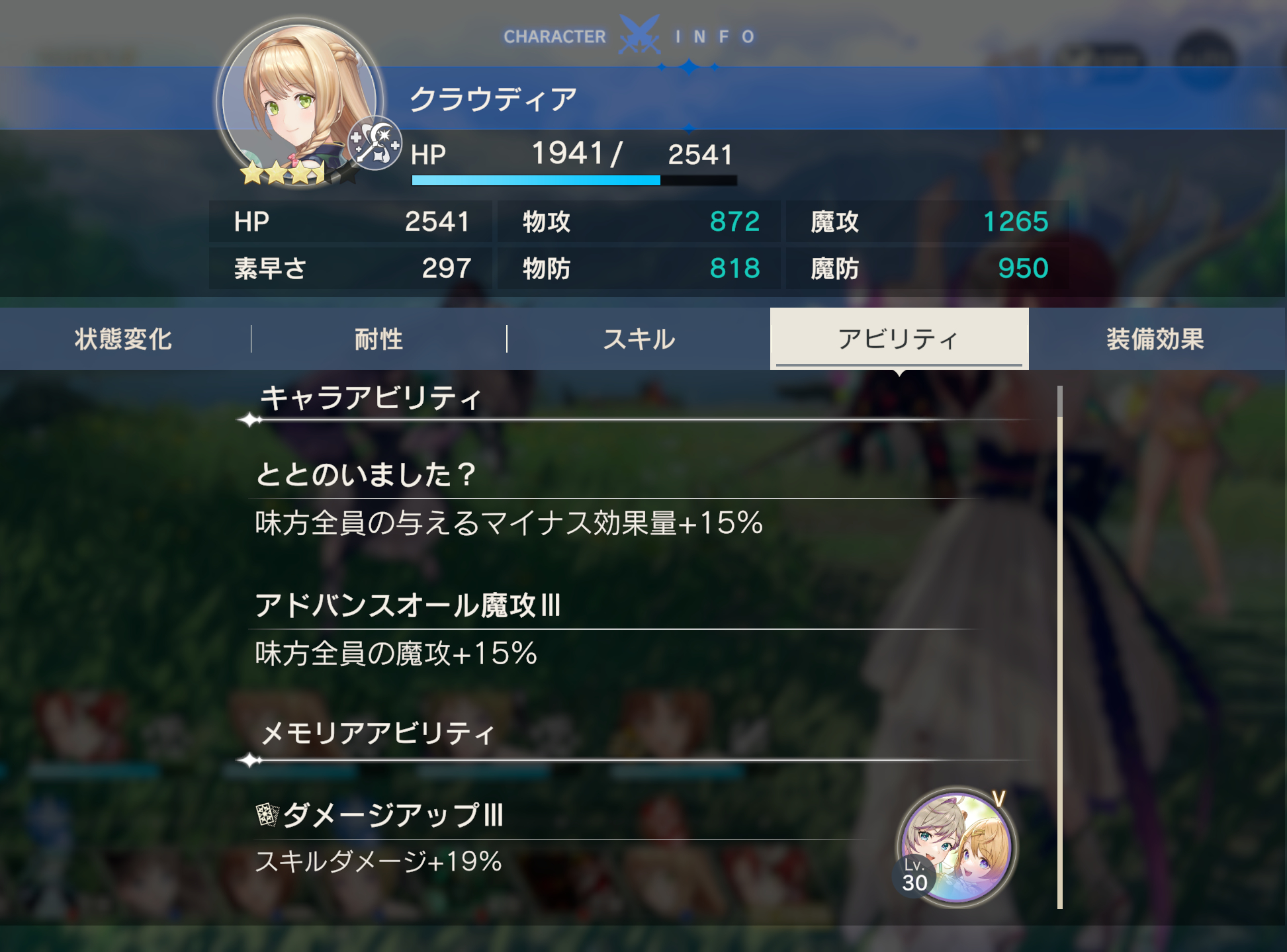Click the ability list scrollbar
This screenshot has width=1287, height=952.
coord(1059,647)
